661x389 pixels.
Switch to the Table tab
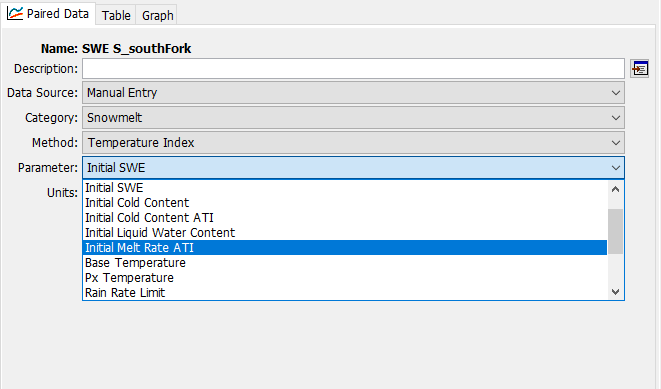point(116,16)
